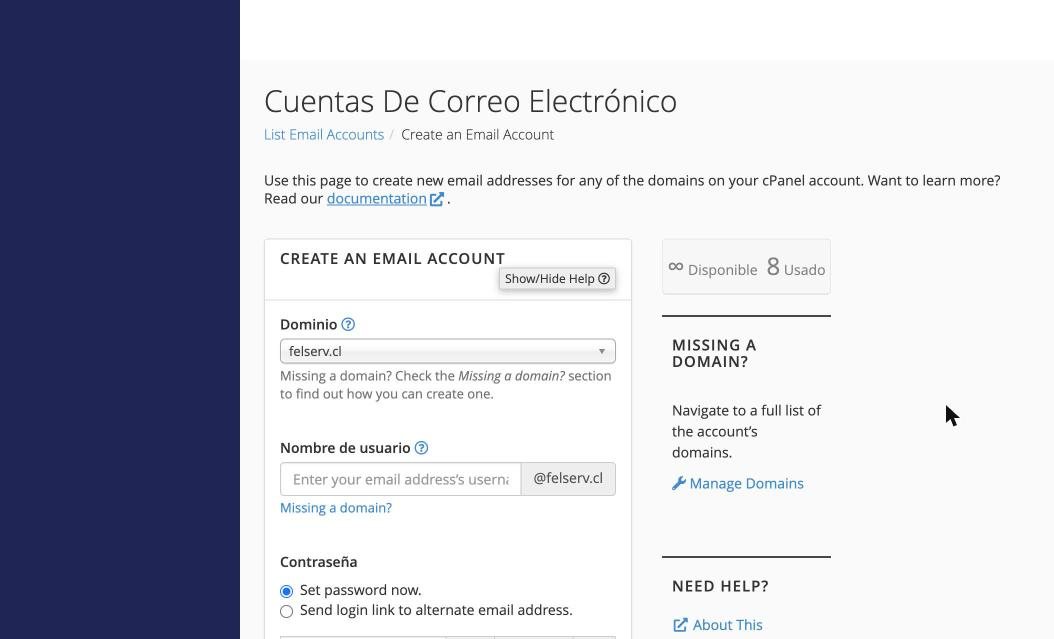Image resolution: width=1054 pixels, height=639 pixels.
Task: Click the Contraseña label
Action: tap(319, 562)
